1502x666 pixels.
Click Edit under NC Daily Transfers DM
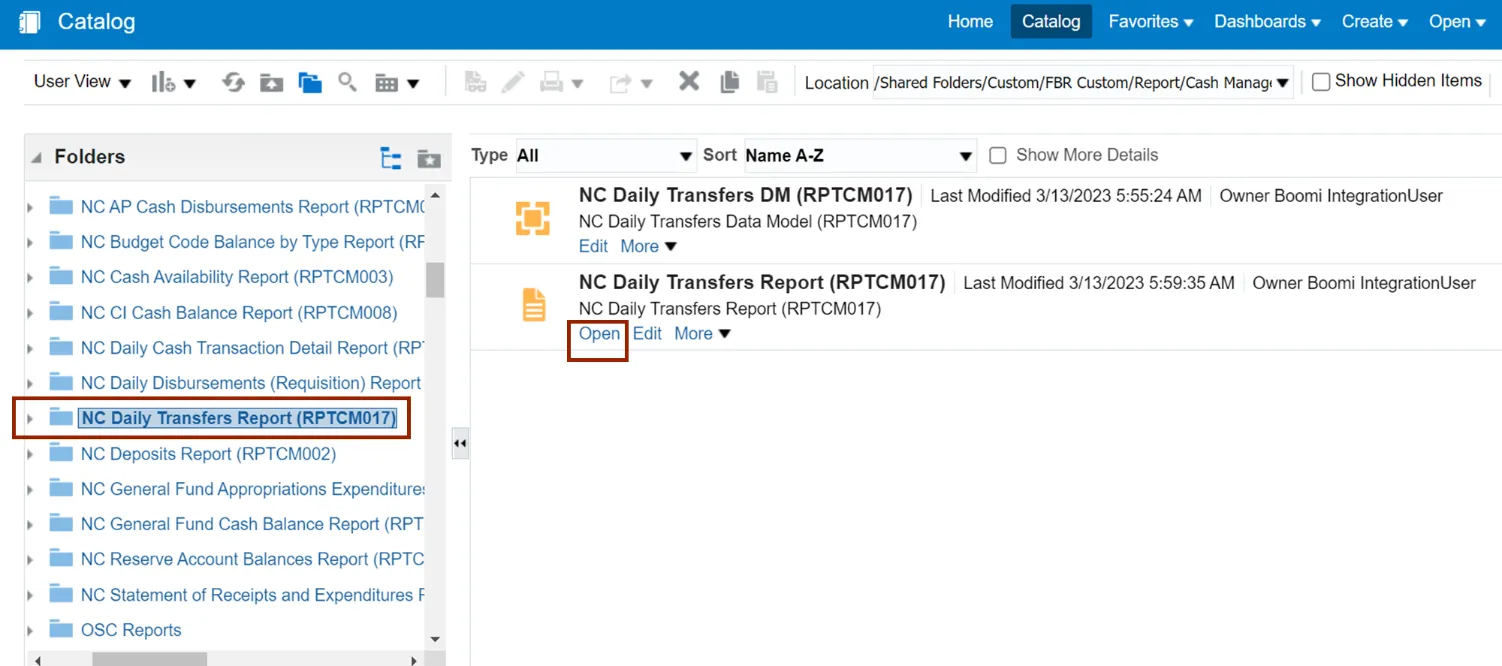pyautogui.click(x=593, y=246)
